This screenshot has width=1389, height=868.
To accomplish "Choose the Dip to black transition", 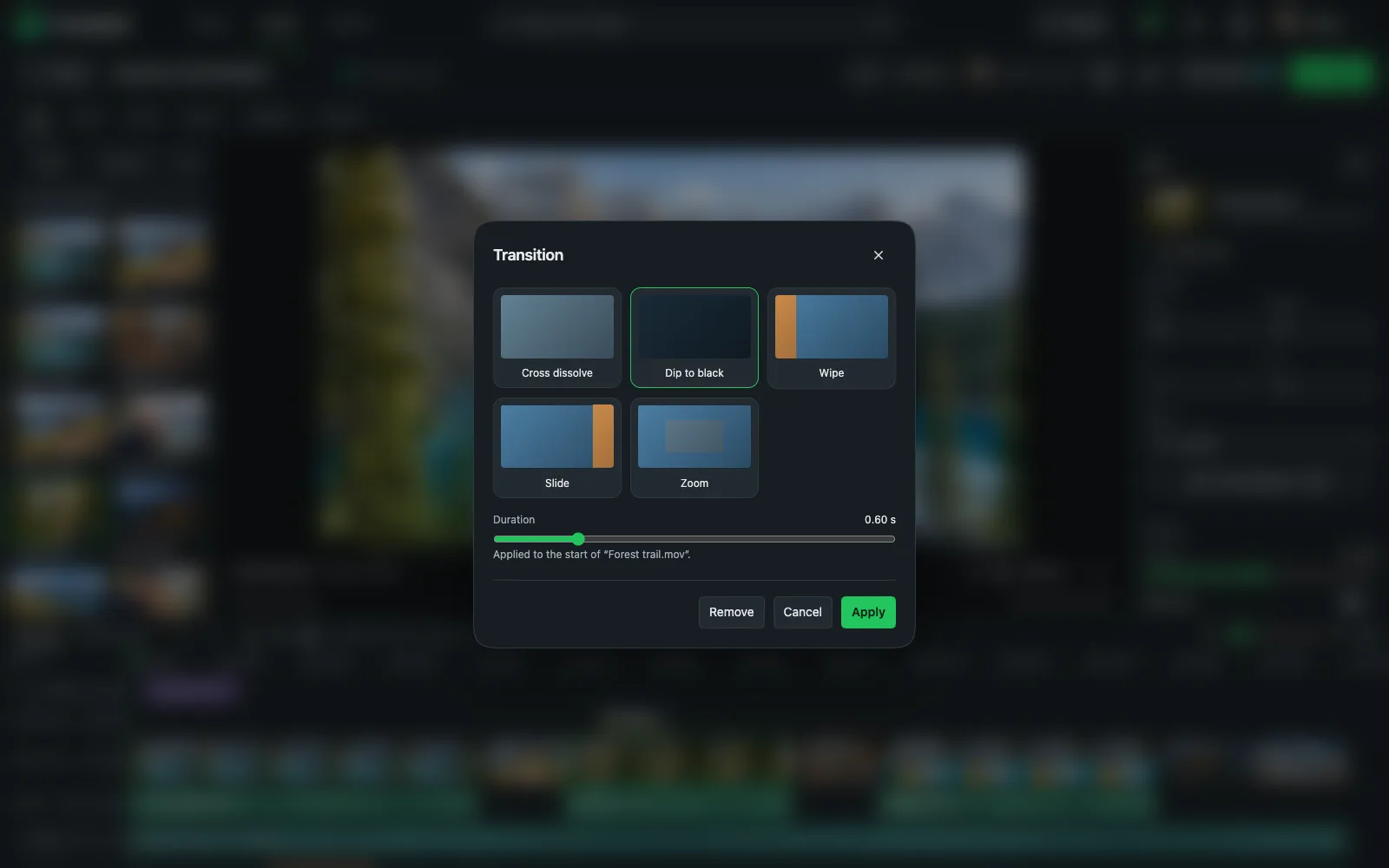I will point(694,338).
